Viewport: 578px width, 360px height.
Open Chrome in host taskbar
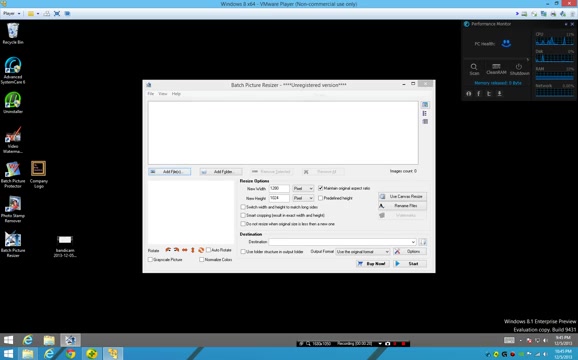pos(70,354)
